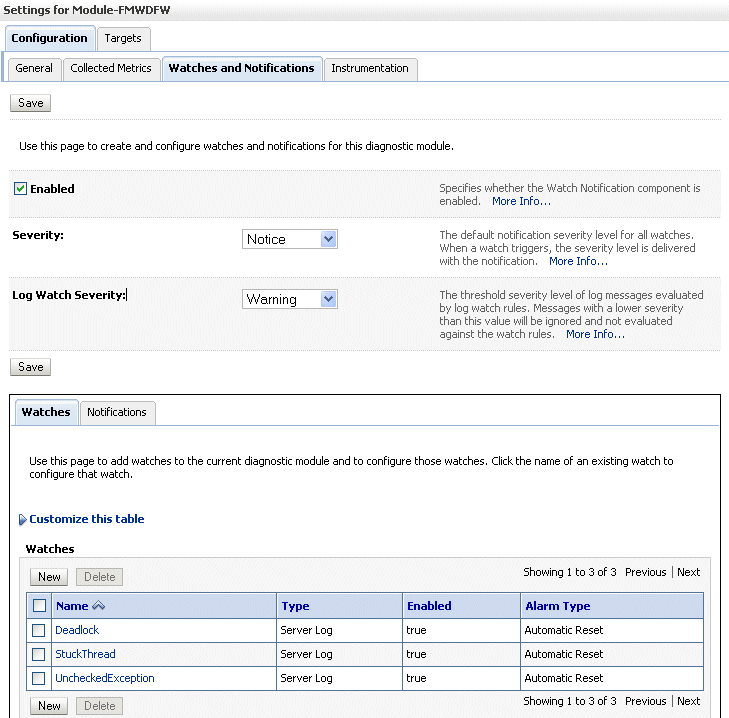Open the UncheckedException watch link
The height and width of the screenshot is (718, 729).
105,678
